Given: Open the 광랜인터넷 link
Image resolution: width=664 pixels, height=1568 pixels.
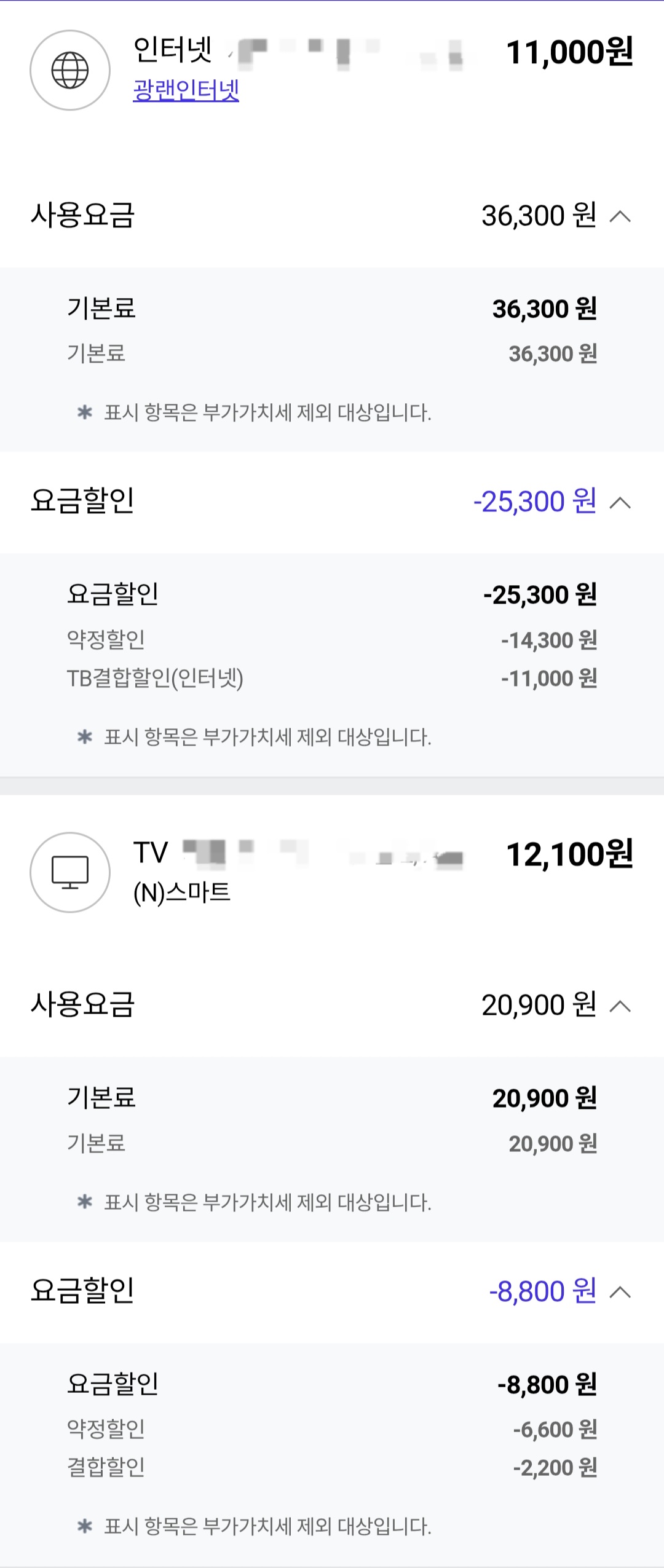Looking at the screenshot, I should point(186,90).
